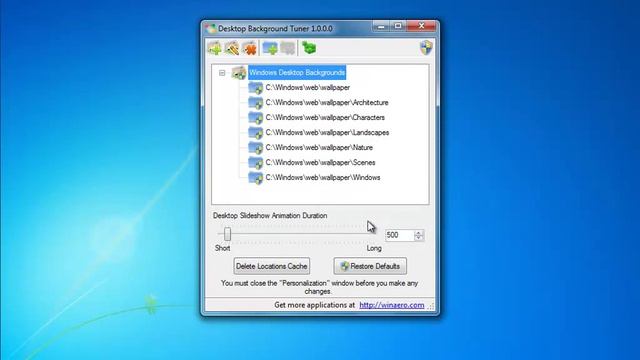Collapse the Windows Desktop Backgrounds tree node
This screenshot has width=640, height=360.
click(222, 73)
